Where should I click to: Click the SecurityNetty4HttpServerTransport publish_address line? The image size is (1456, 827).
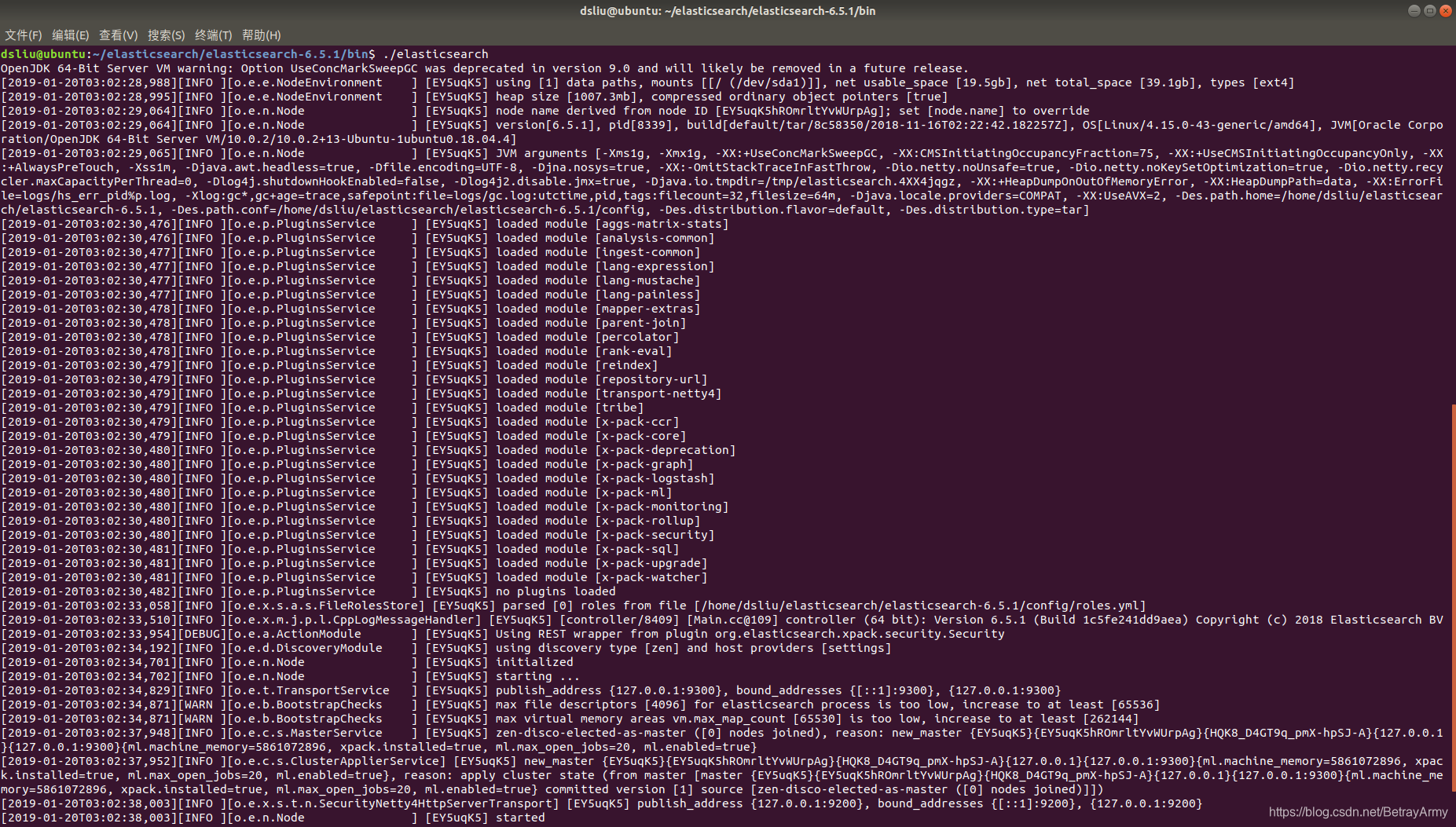(x=602, y=803)
